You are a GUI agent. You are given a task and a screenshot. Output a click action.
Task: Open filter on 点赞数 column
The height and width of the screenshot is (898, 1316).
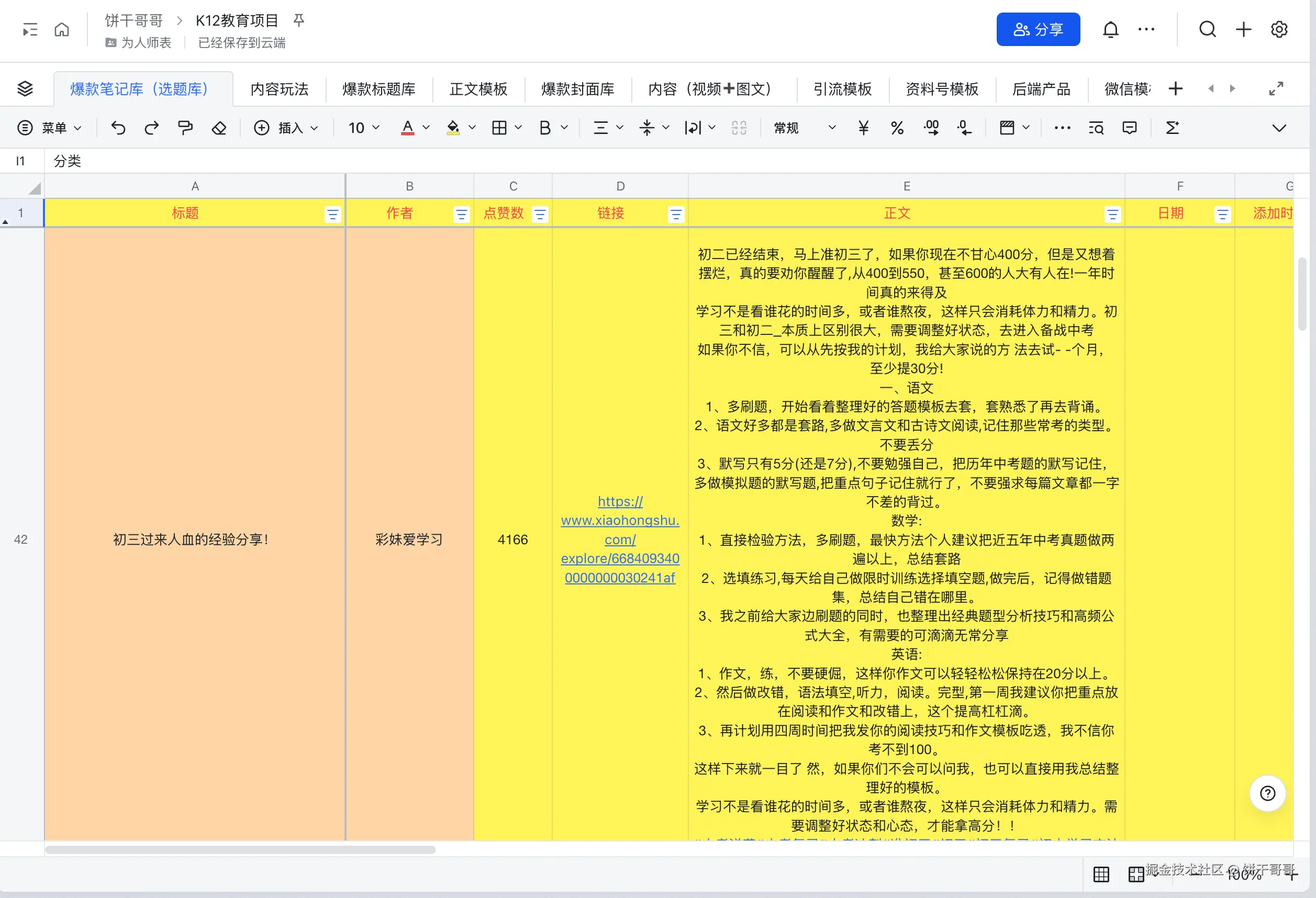540,215
